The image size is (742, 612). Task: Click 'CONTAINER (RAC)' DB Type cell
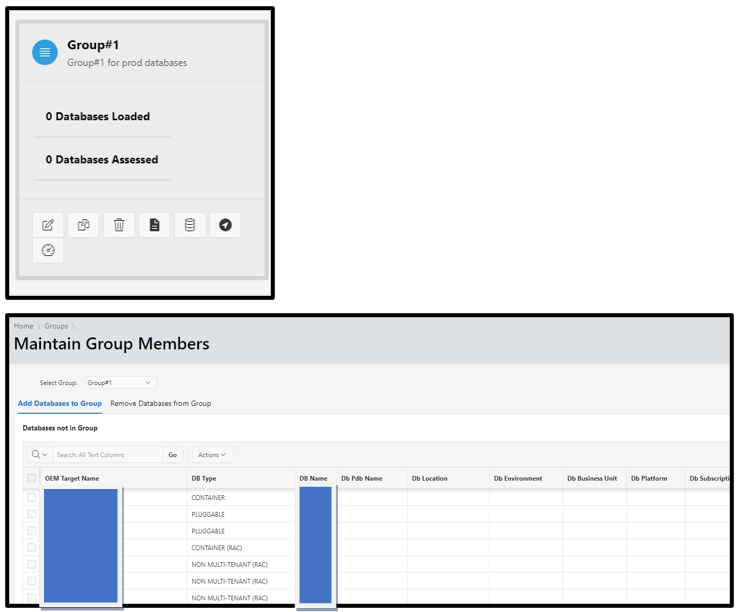(x=217, y=548)
